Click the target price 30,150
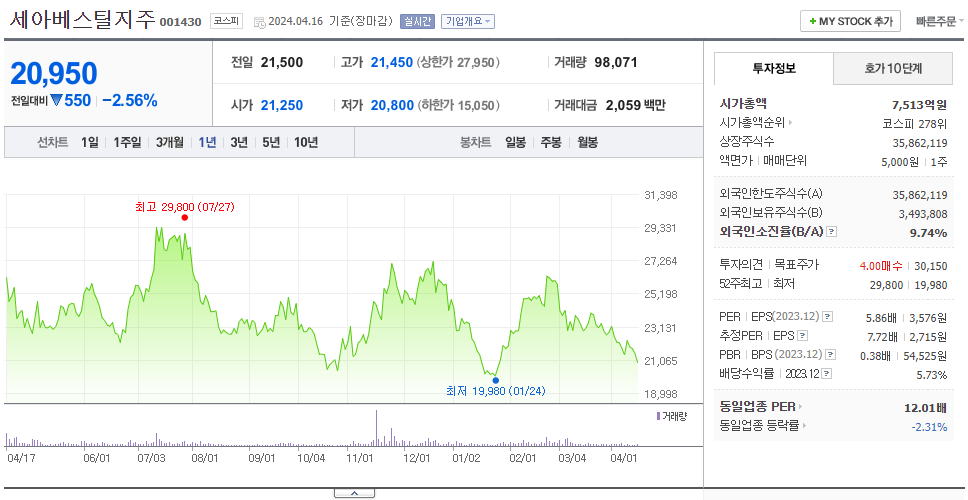The image size is (968, 500). [930, 266]
